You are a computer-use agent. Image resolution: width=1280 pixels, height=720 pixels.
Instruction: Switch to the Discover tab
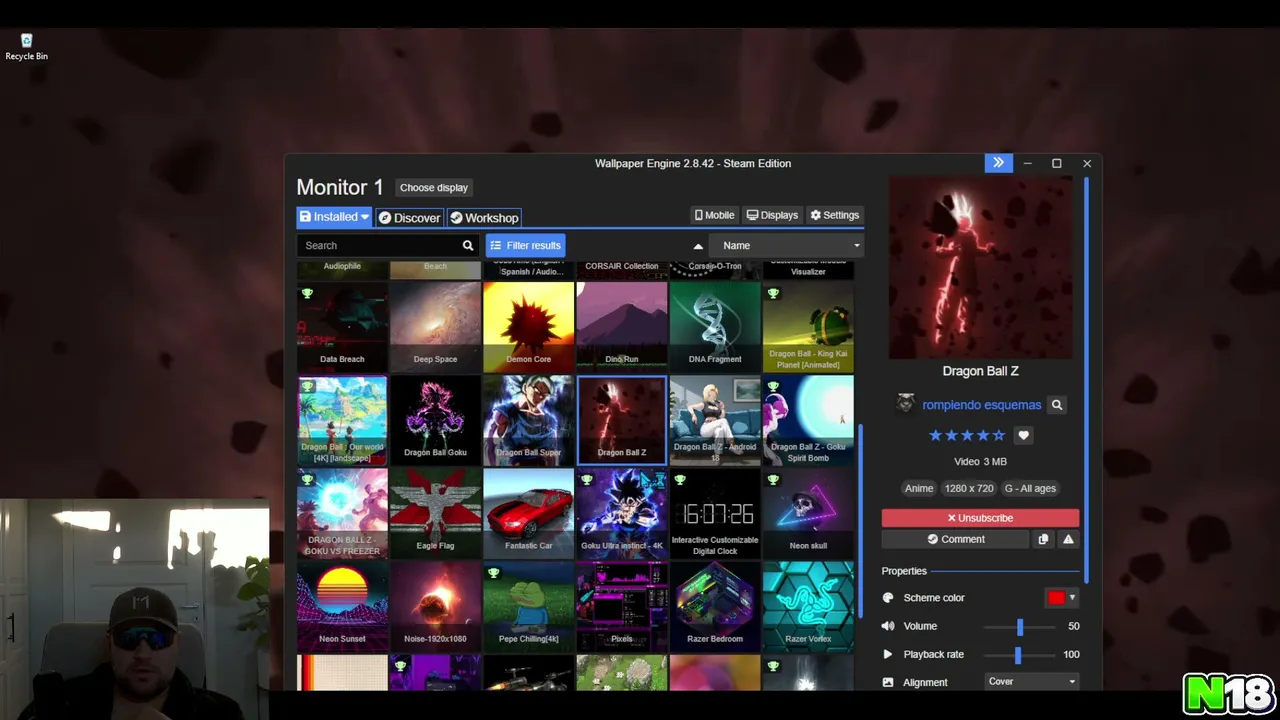click(x=409, y=217)
